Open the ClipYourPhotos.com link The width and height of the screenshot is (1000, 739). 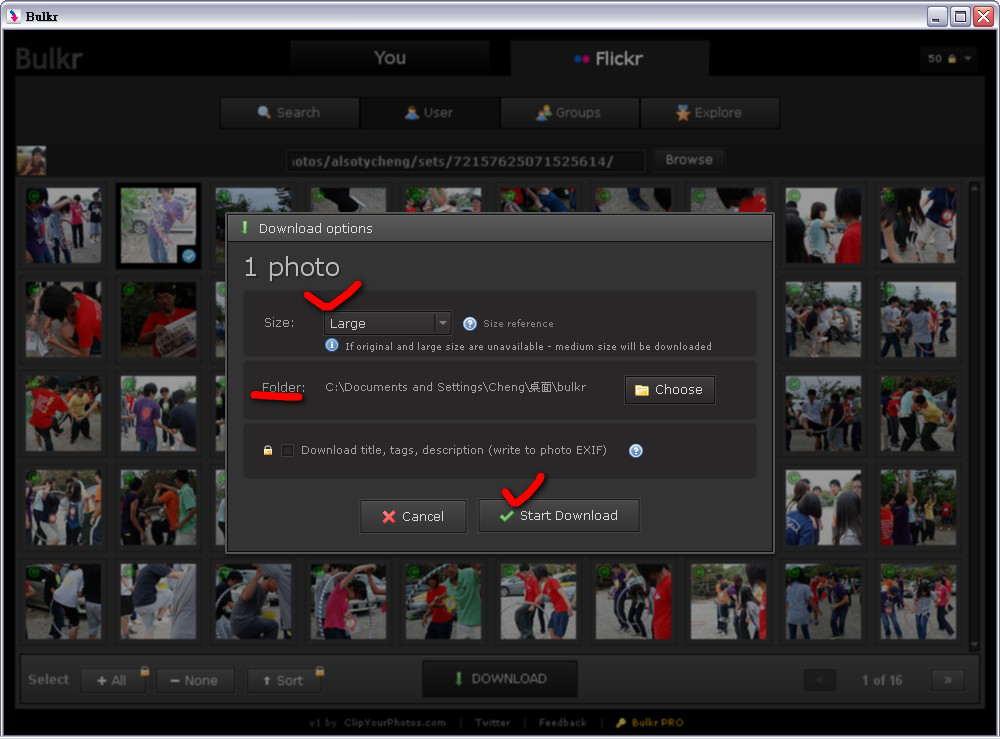tap(395, 722)
